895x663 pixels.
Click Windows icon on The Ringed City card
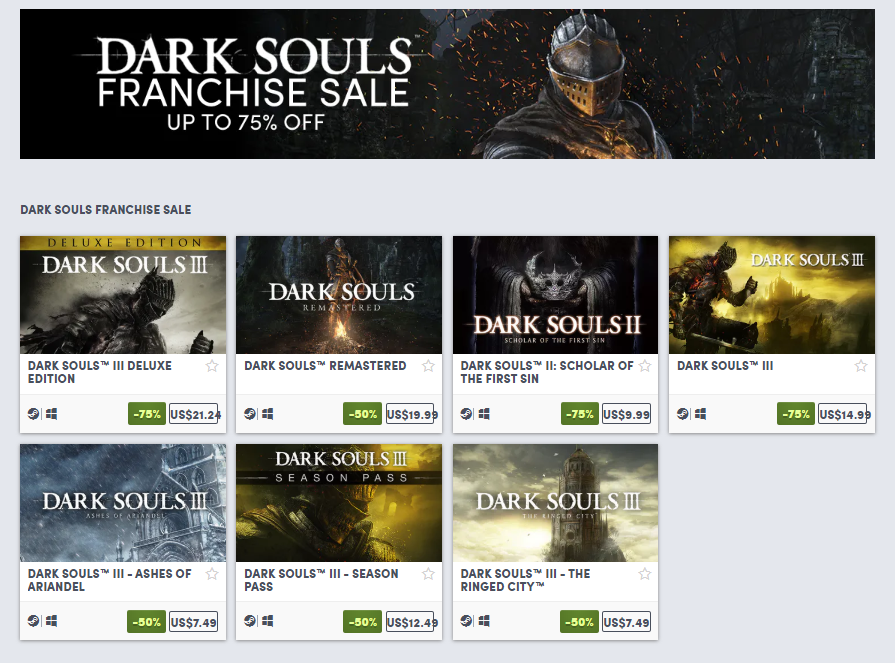(484, 621)
